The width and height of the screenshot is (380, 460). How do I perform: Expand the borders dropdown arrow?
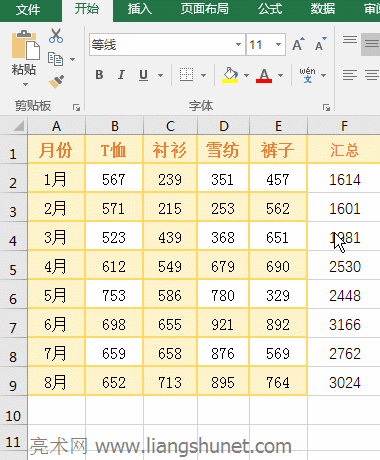[203, 75]
